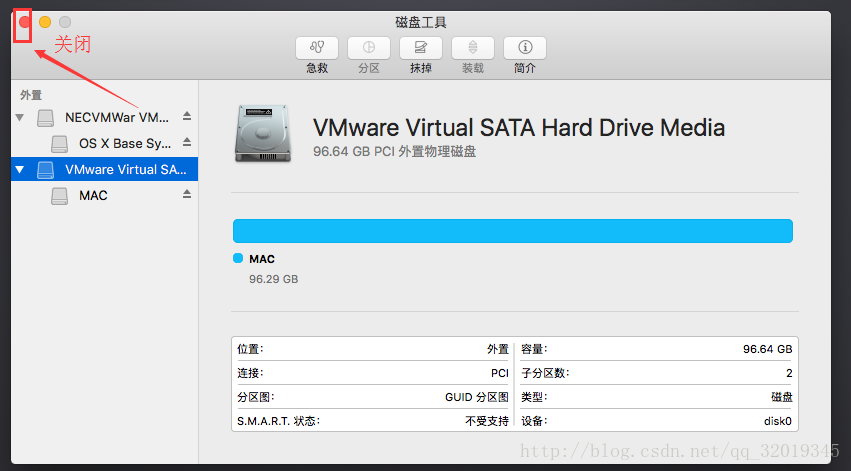Click the S.M.A.R.T. 状态 label
851x471 pixels.
(278, 421)
